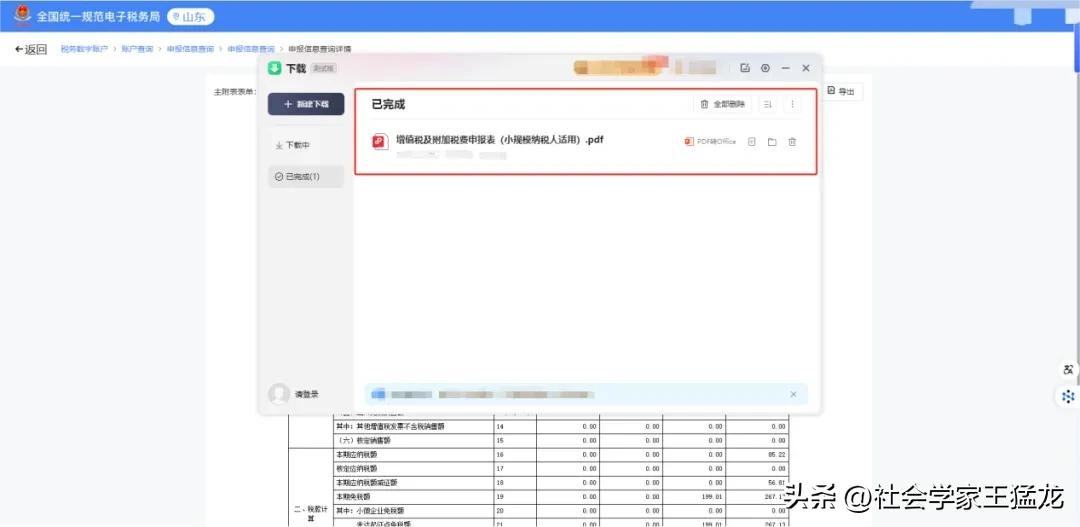Click the 新建下载 button
The width and height of the screenshot is (1080, 527).
tap(306, 104)
